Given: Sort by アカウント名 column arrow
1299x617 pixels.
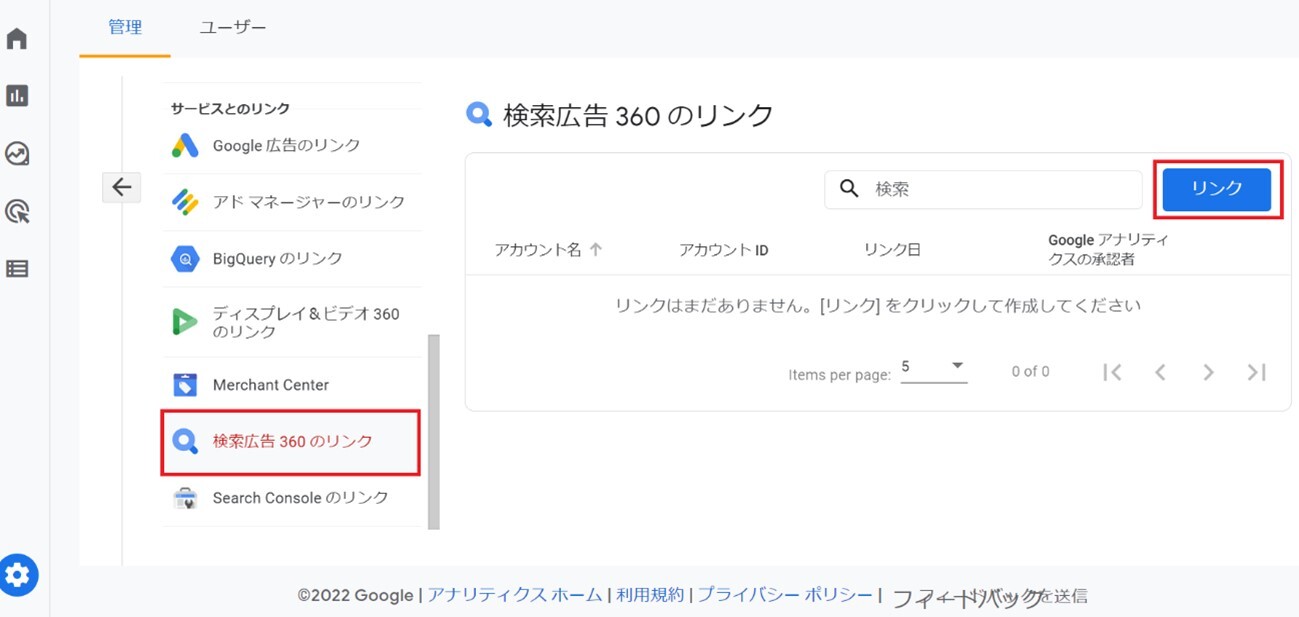Looking at the screenshot, I should pyautogui.click(x=596, y=250).
